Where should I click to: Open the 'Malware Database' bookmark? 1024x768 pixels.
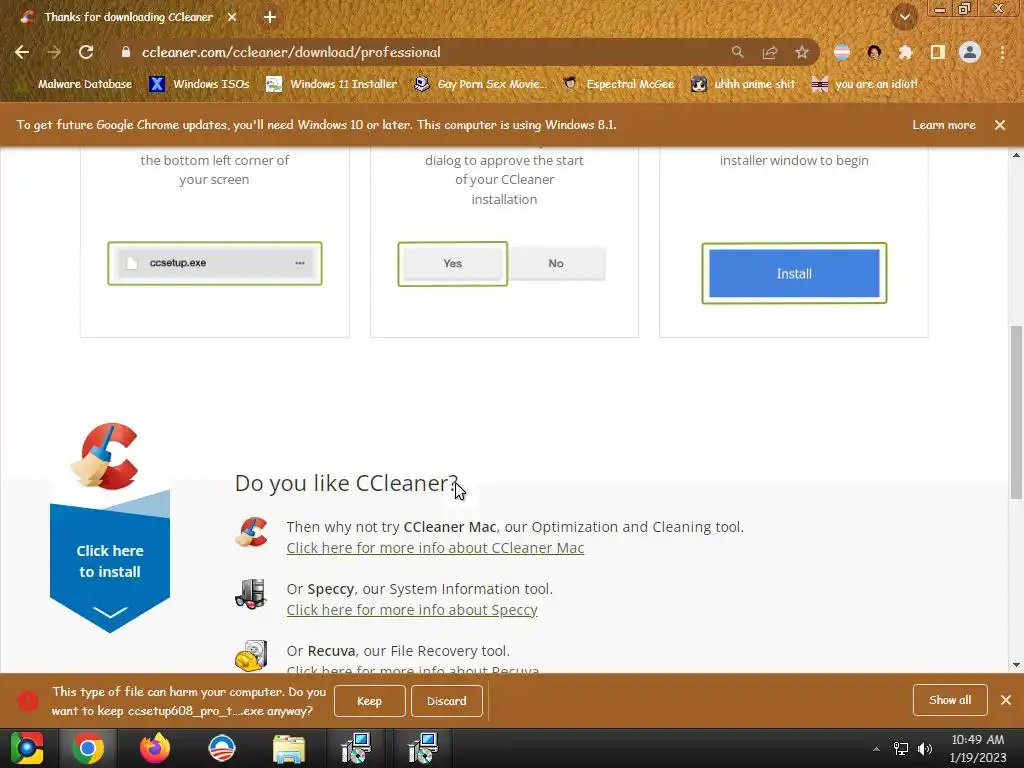coord(75,84)
